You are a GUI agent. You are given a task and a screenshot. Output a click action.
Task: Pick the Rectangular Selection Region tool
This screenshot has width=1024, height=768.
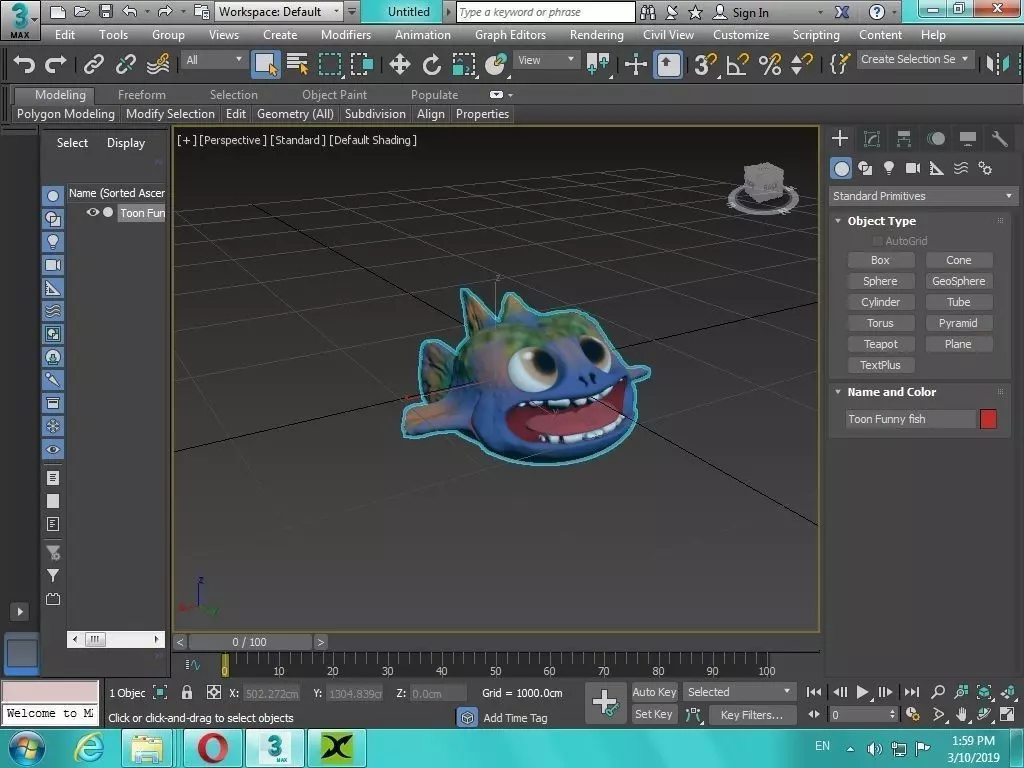[x=330, y=64]
